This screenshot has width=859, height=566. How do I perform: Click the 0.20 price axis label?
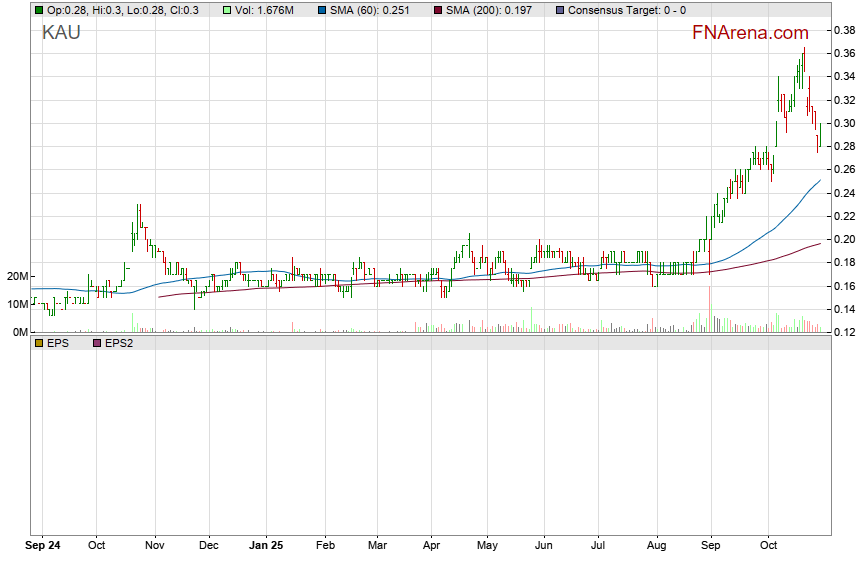845,239
